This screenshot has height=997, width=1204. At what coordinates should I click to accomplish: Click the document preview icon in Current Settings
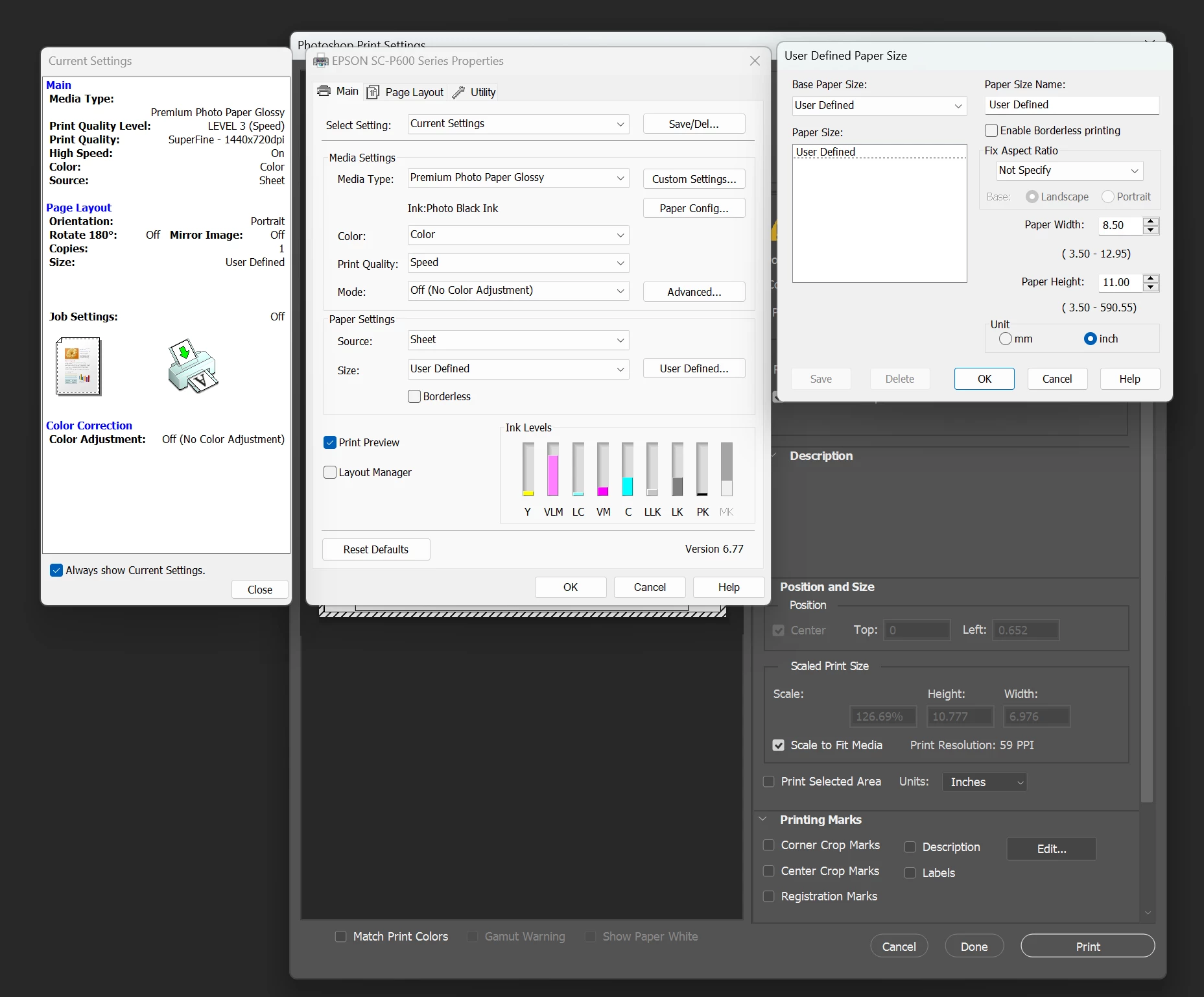pos(78,366)
